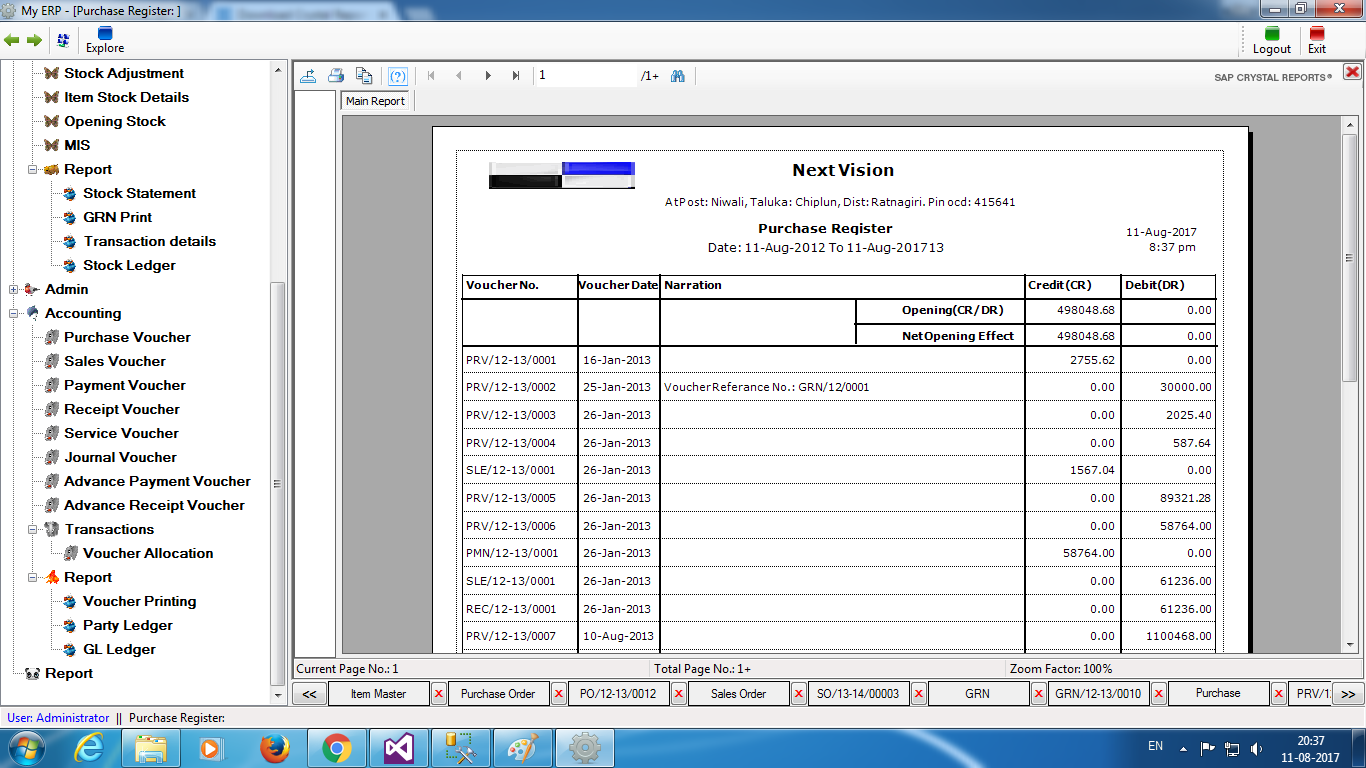Click the binoculars Find Text icon
This screenshot has height=768, width=1366.
pos(678,76)
